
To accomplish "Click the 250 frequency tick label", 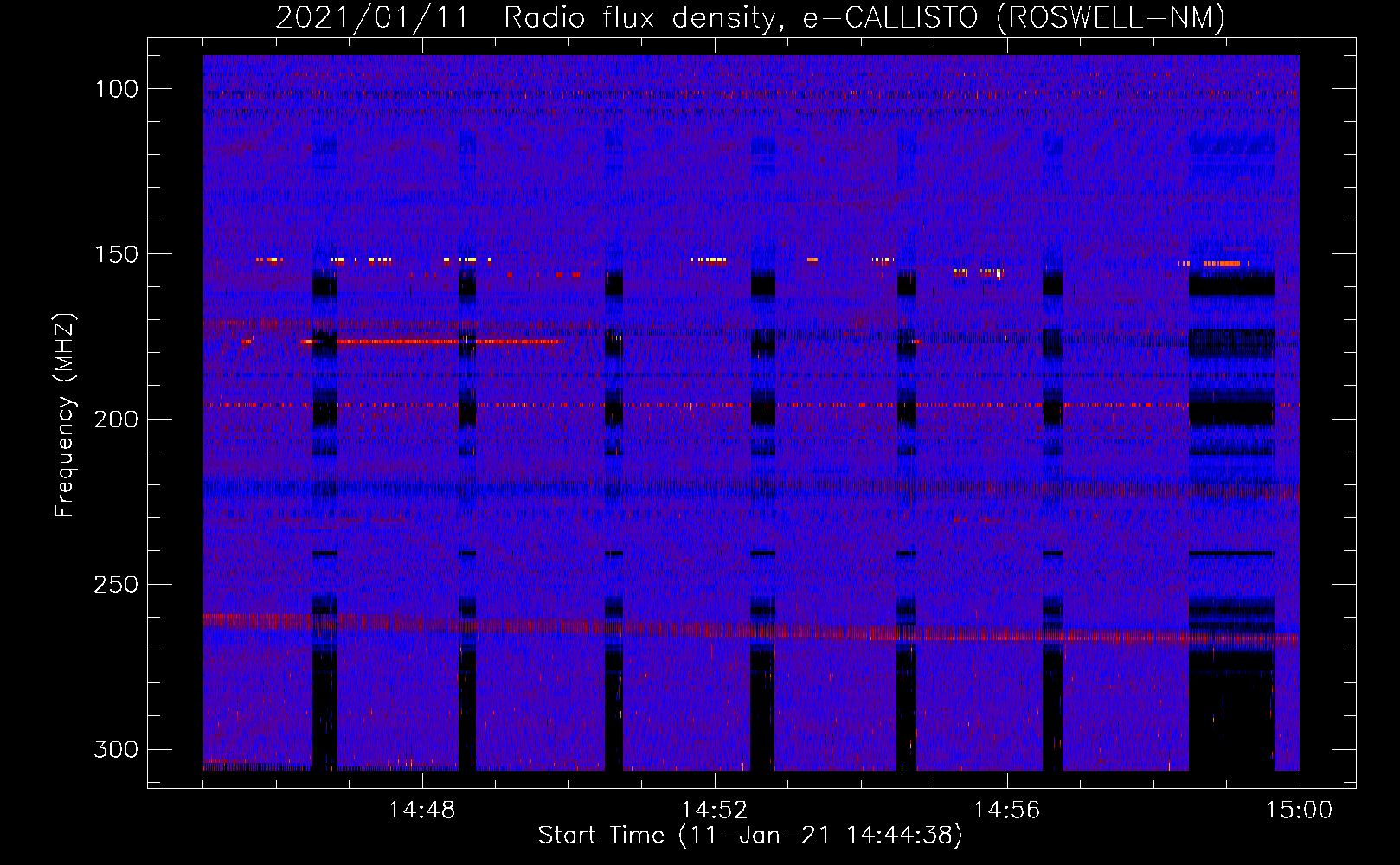I will [116, 585].
